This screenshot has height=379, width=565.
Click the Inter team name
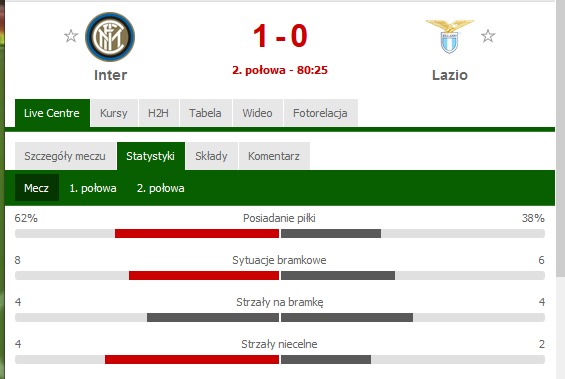[110, 75]
